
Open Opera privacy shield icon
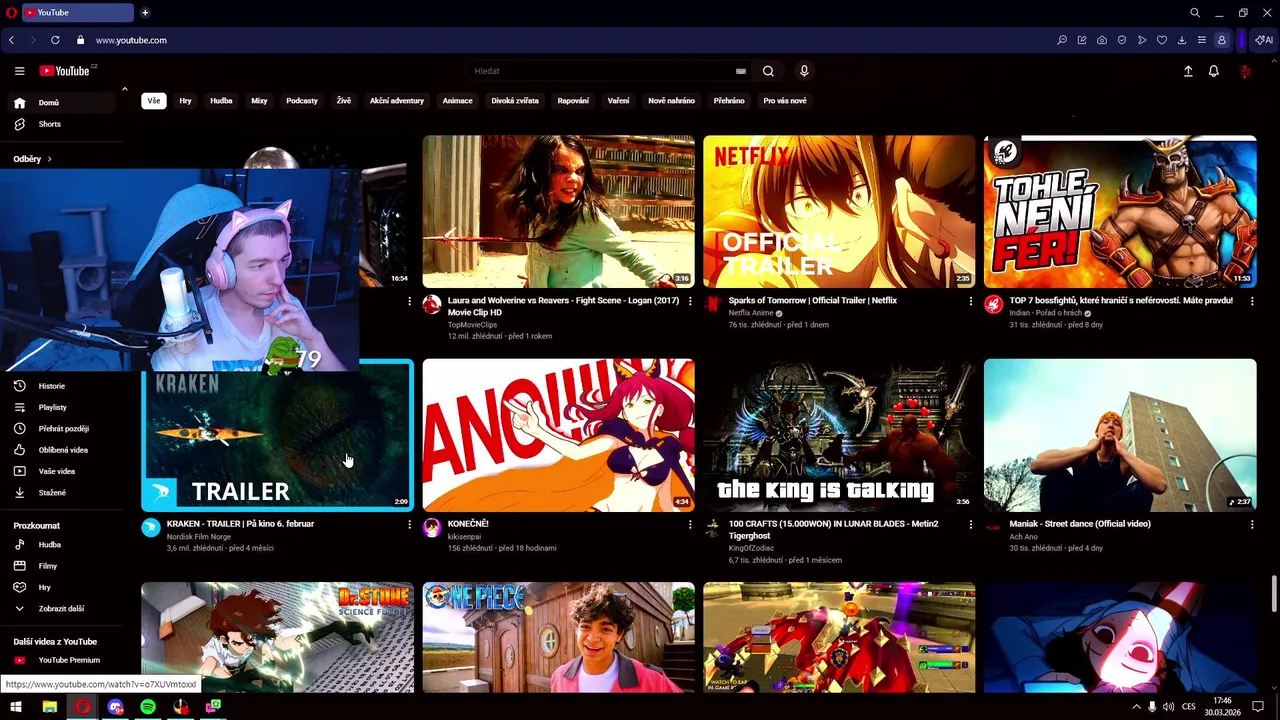1121,40
